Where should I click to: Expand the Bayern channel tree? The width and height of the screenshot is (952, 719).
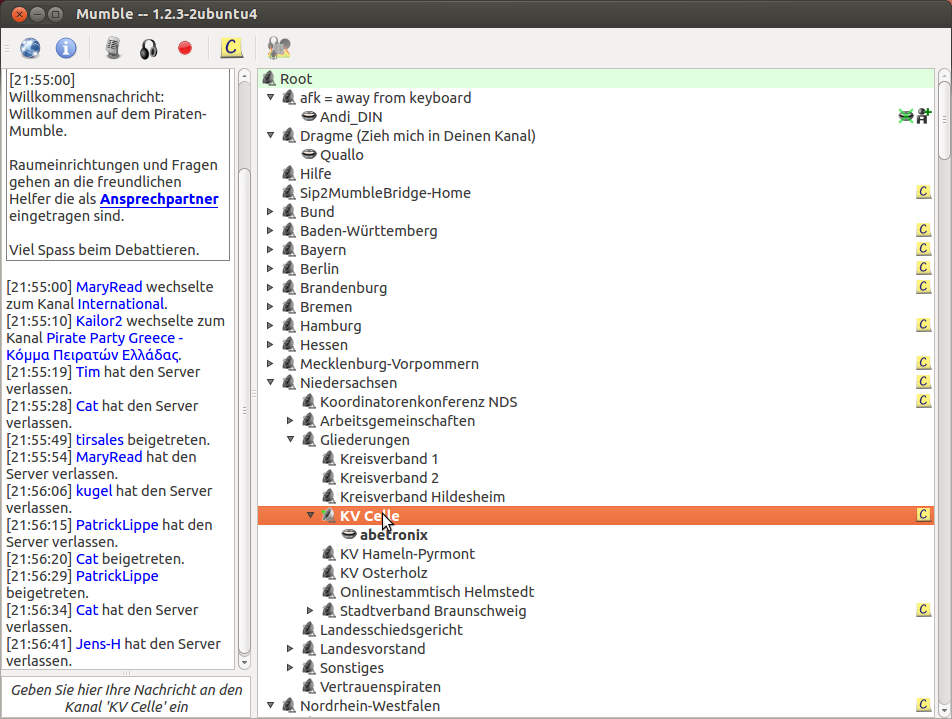(270, 250)
